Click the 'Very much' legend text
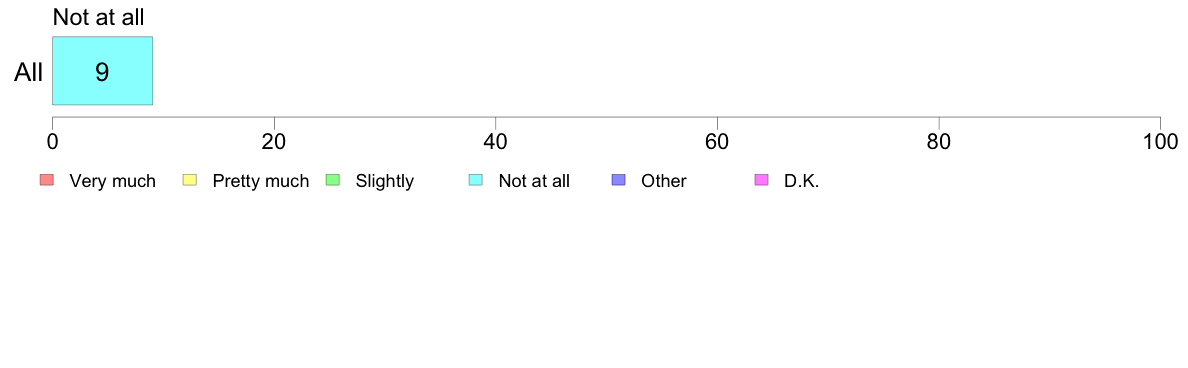This screenshot has width=1188, height=368. (112, 181)
